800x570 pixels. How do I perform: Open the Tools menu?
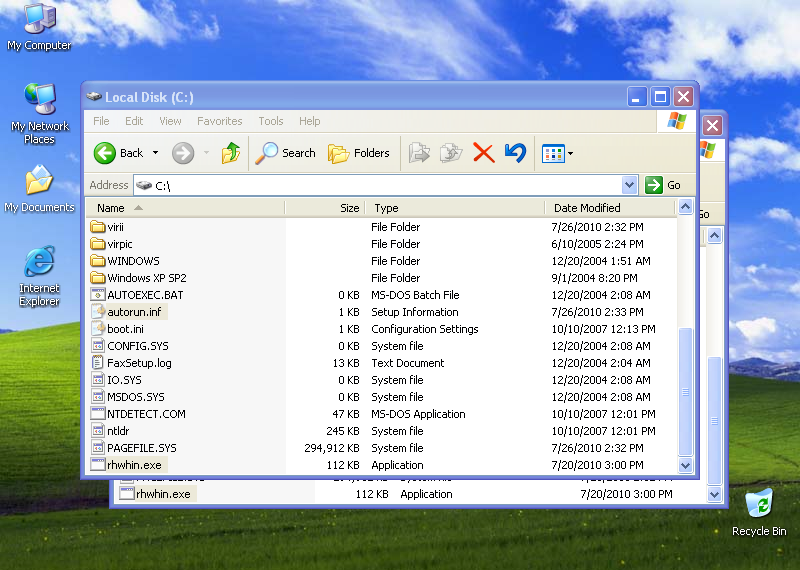click(x=271, y=121)
